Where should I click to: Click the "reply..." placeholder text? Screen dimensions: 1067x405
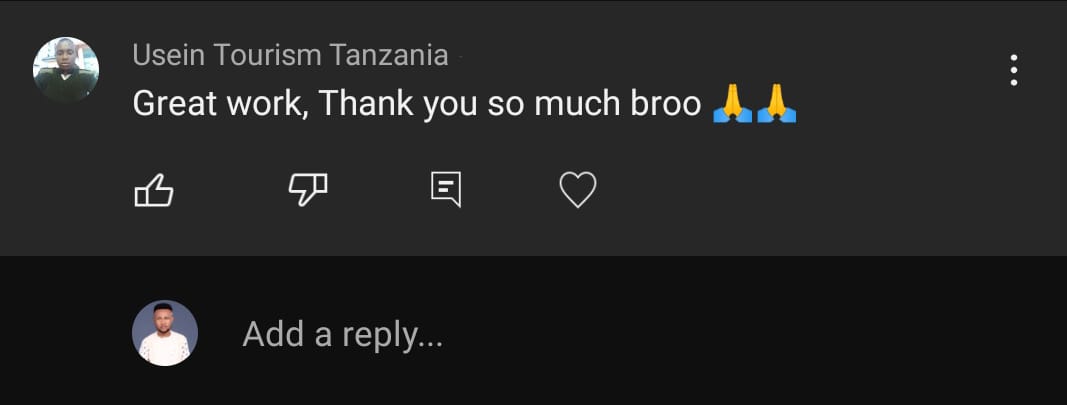click(x=393, y=336)
